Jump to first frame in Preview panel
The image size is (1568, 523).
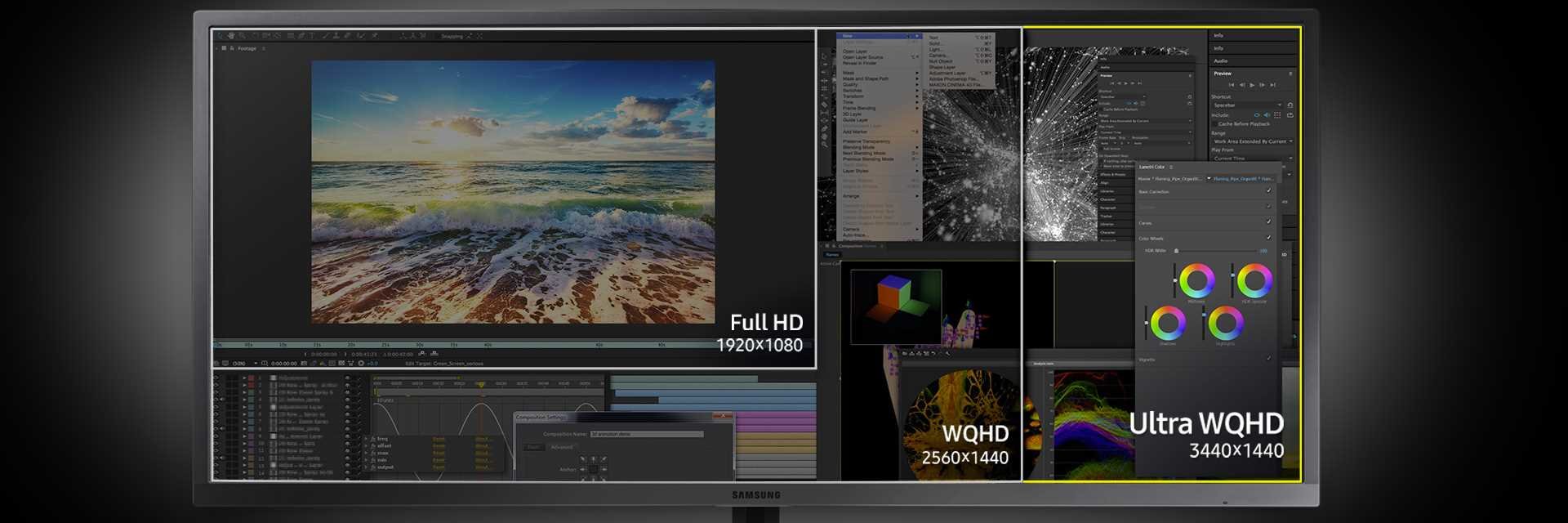(1232, 85)
